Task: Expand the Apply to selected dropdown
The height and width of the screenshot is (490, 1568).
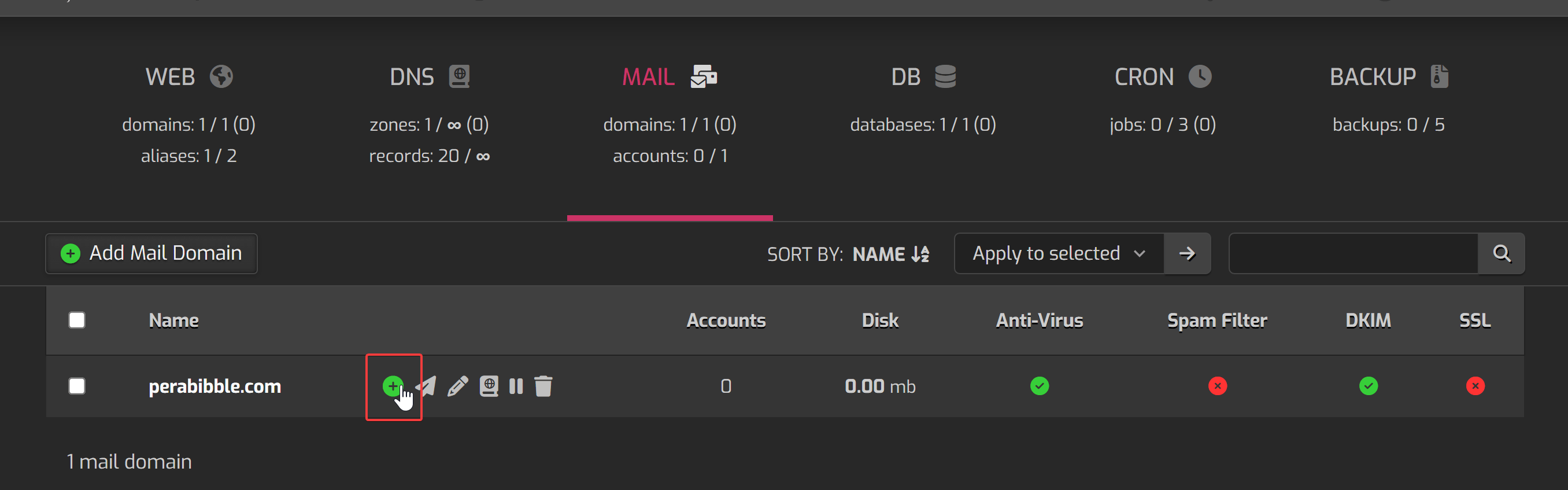Action: (x=1059, y=253)
